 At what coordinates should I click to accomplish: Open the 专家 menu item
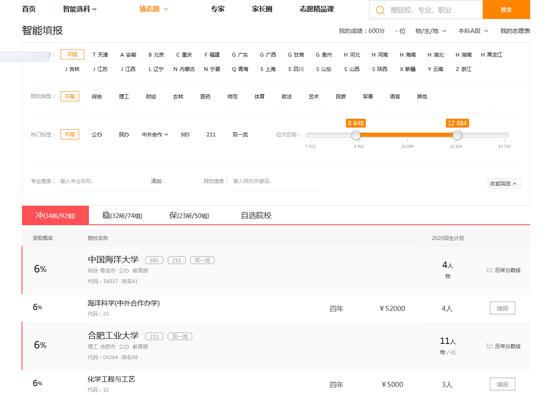217,9
